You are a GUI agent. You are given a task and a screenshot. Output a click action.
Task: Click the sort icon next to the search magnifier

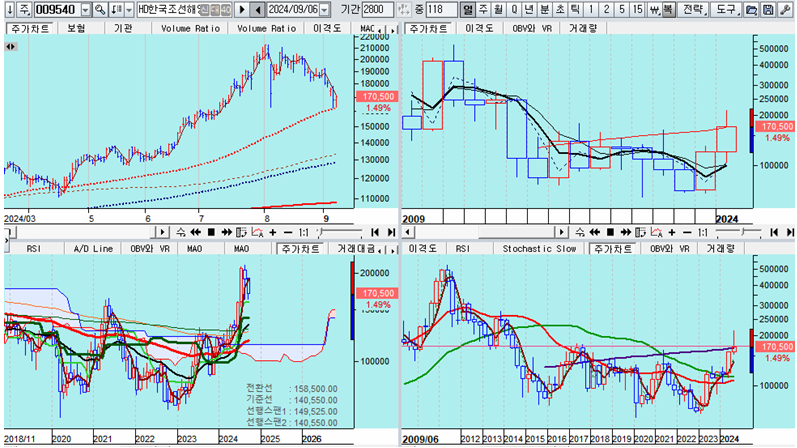tap(116, 9)
